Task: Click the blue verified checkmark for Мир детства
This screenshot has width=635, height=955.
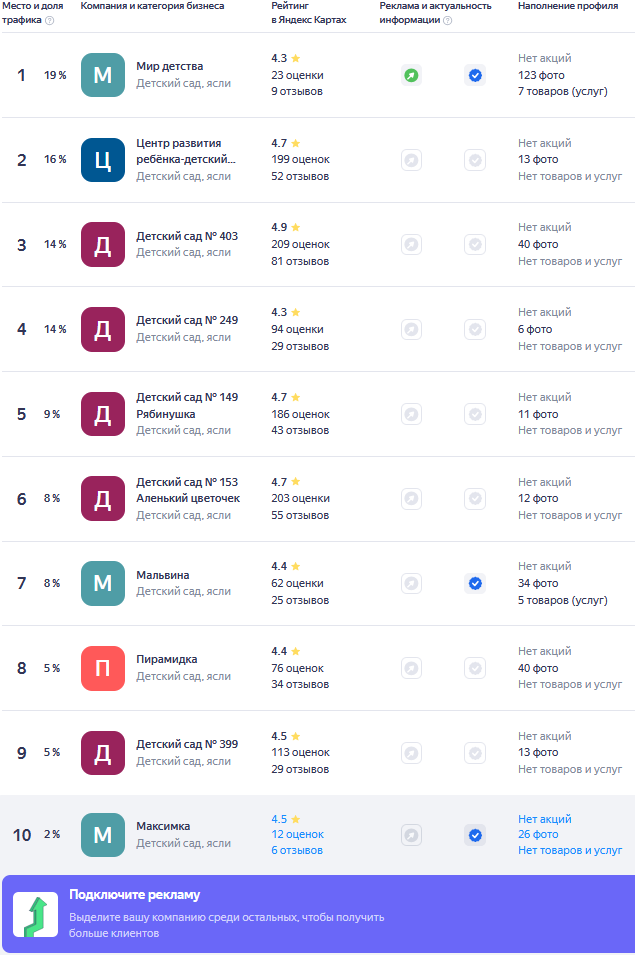Action: (475, 75)
